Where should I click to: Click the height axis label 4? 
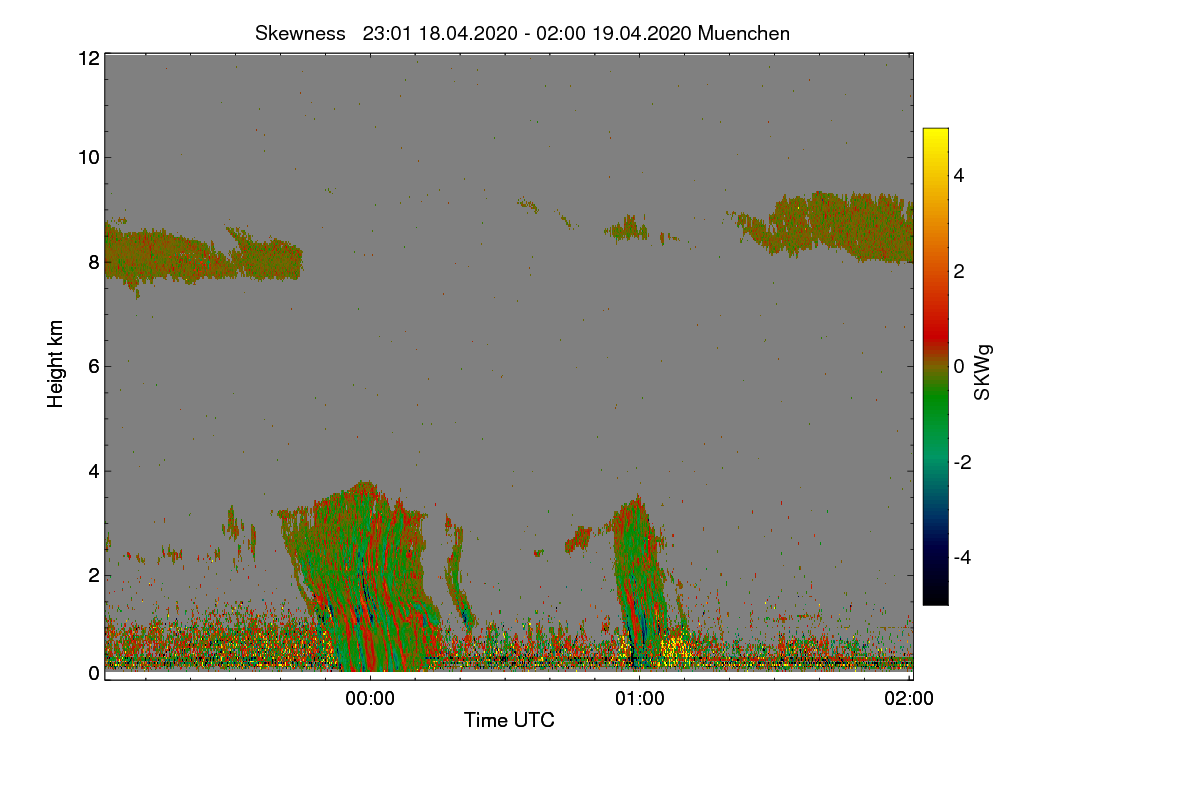(x=93, y=470)
